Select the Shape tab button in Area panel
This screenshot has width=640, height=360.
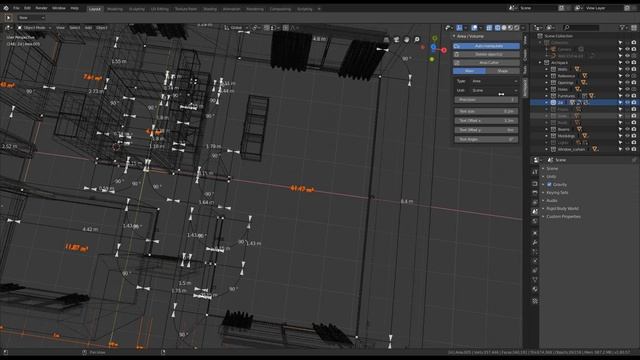coord(503,71)
